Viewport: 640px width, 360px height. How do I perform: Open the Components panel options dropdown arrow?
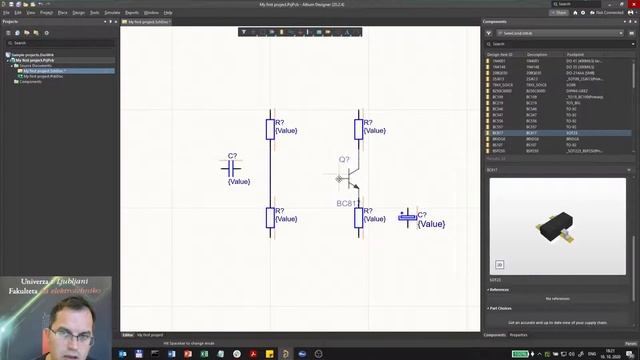[624, 22]
